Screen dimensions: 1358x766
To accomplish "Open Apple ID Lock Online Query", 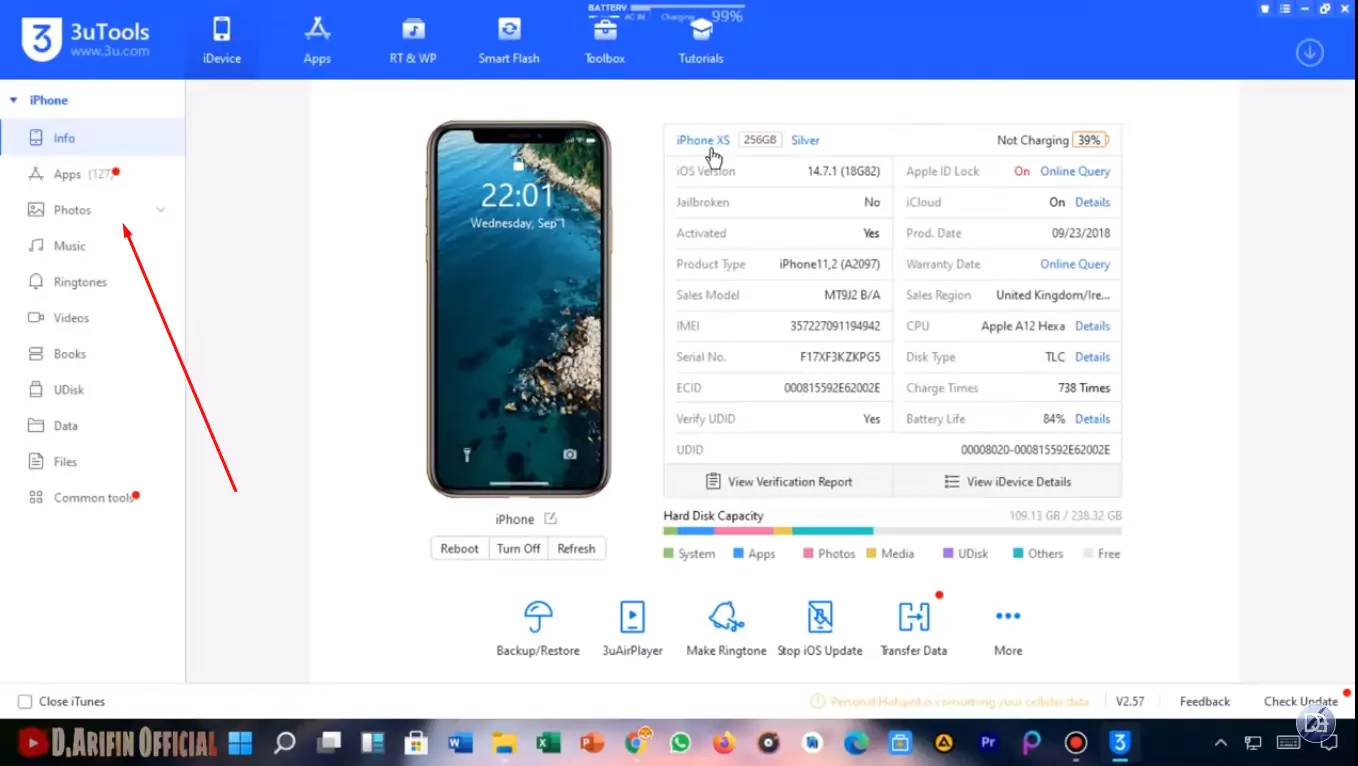I will [x=1075, y=171].
